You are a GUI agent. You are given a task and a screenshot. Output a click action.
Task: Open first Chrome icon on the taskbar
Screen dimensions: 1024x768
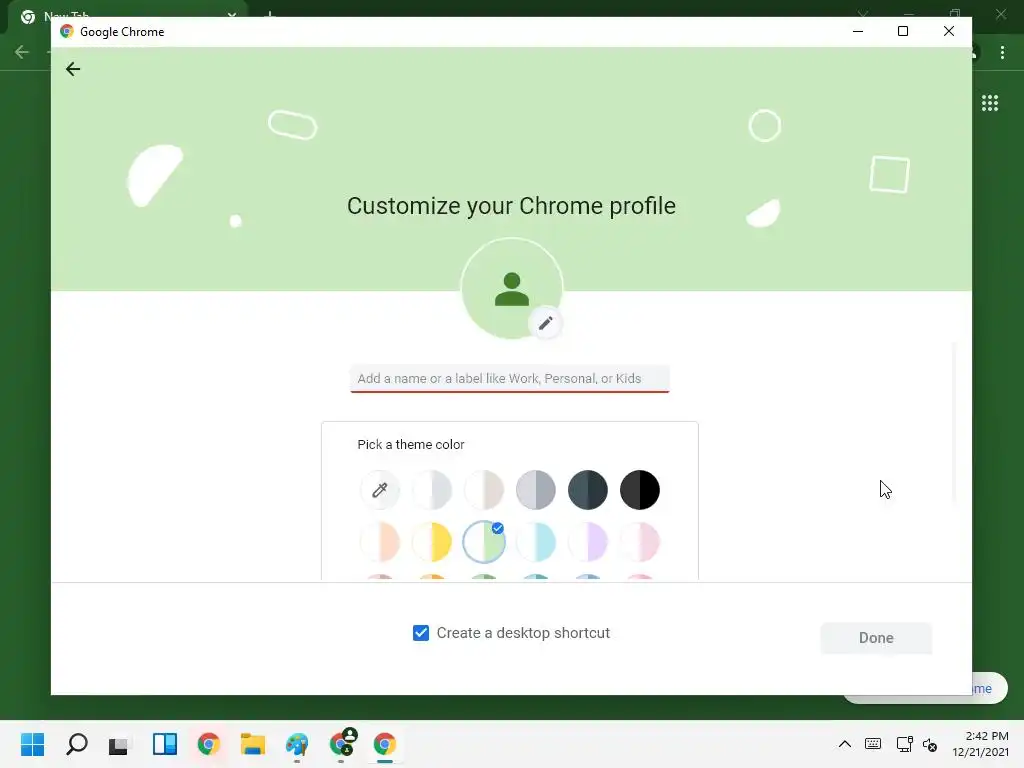pos(208,744)
